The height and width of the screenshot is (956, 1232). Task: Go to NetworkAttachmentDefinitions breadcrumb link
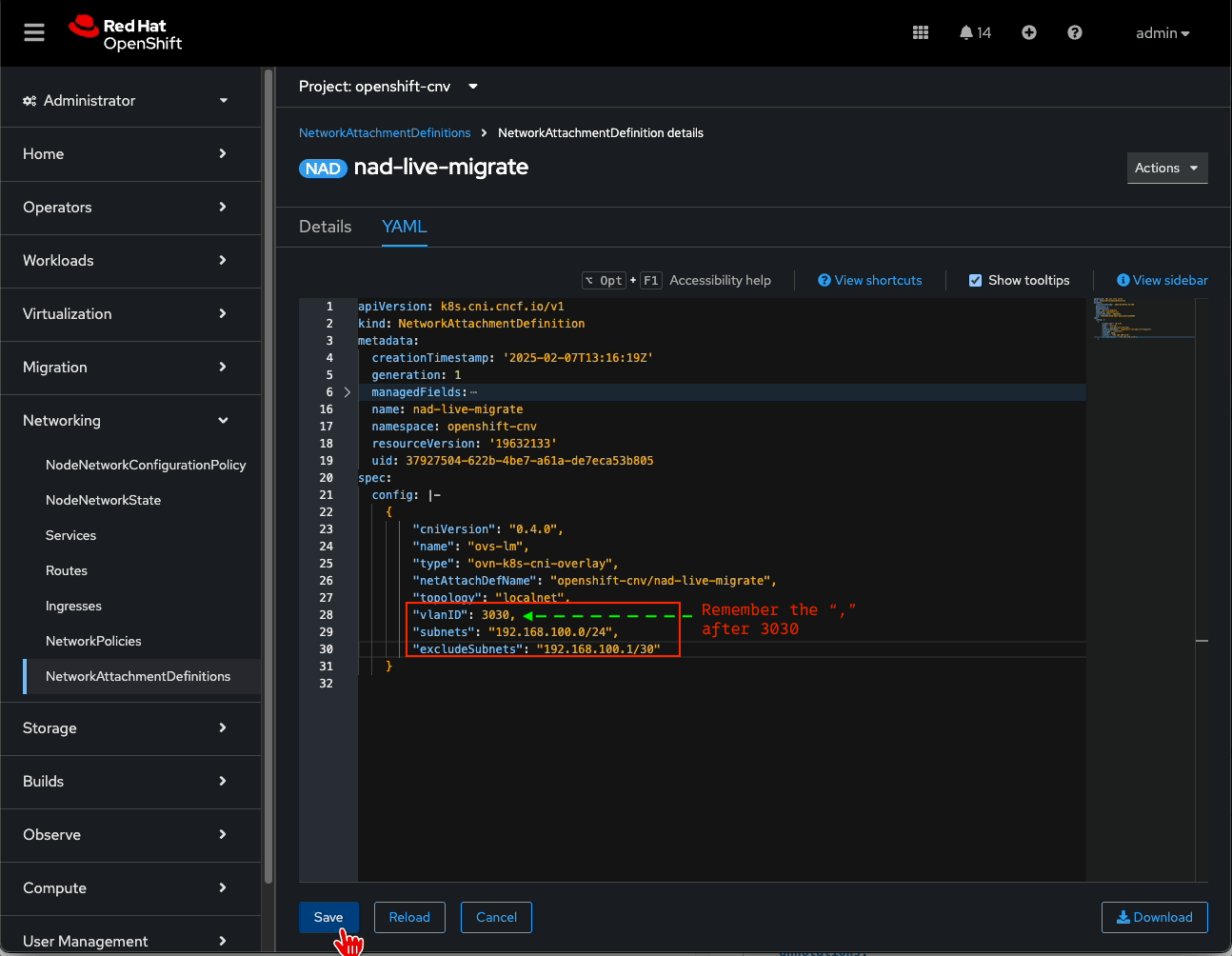385,133
